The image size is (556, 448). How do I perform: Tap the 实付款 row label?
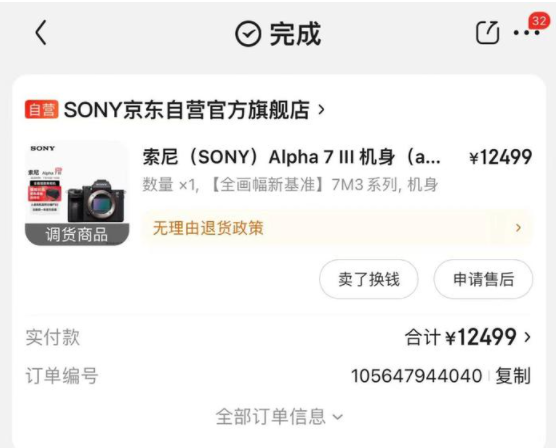click(x=53, y=337)
